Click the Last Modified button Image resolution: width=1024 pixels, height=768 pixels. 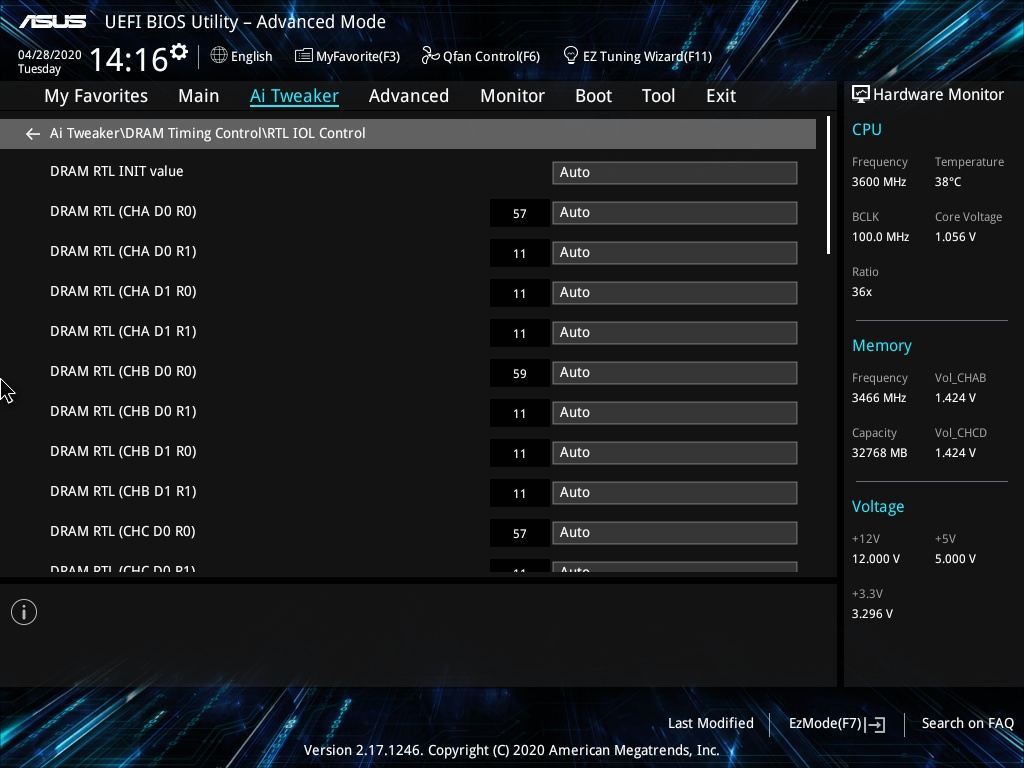coord(711,723)
